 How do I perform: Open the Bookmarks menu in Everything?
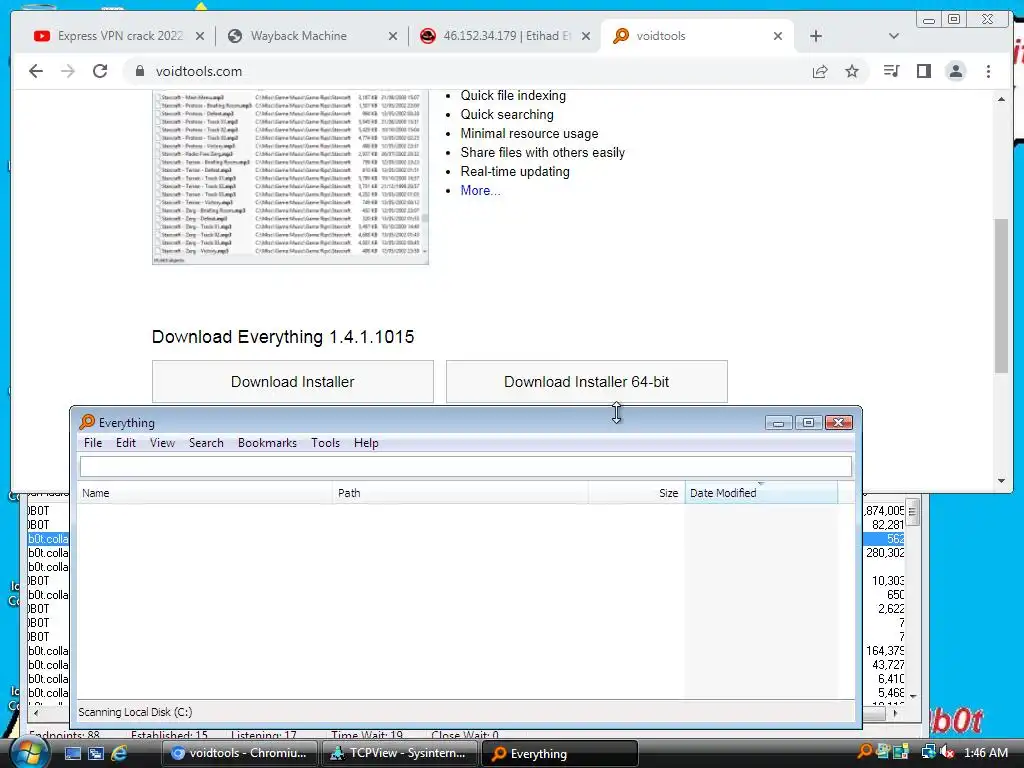[267, 443]
